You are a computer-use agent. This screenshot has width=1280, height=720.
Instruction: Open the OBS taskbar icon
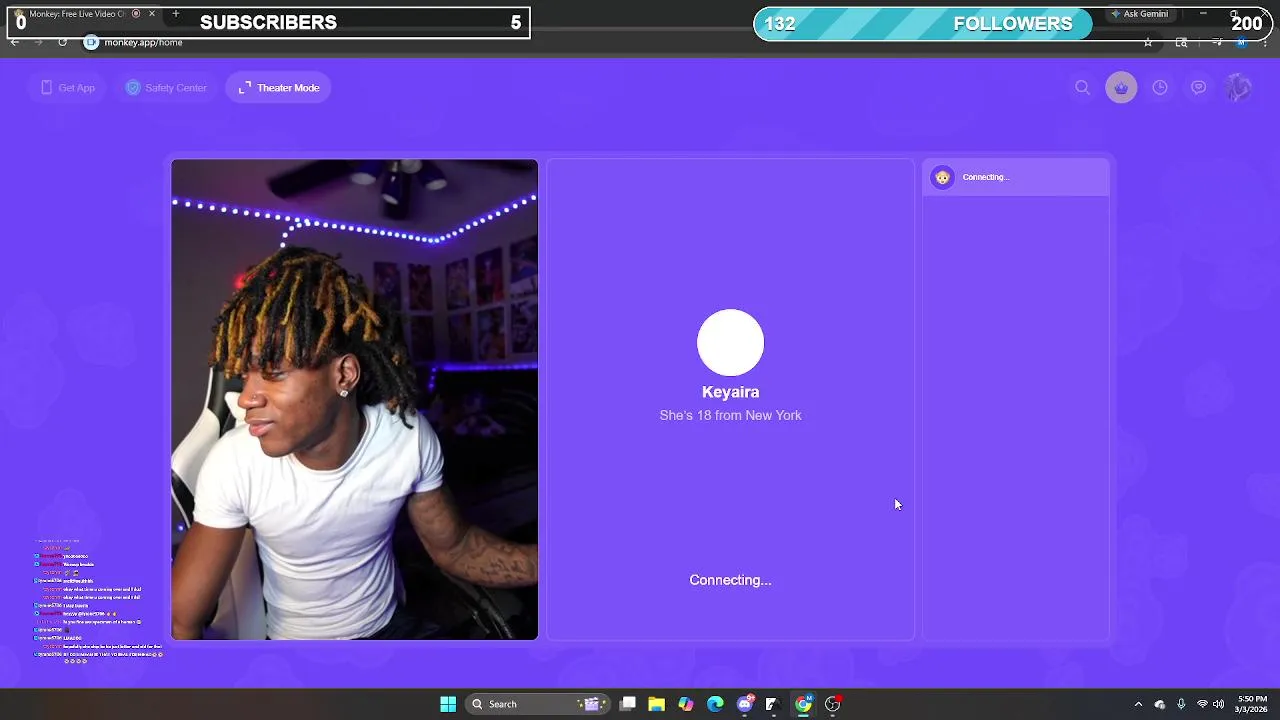[x=832, y=704]
